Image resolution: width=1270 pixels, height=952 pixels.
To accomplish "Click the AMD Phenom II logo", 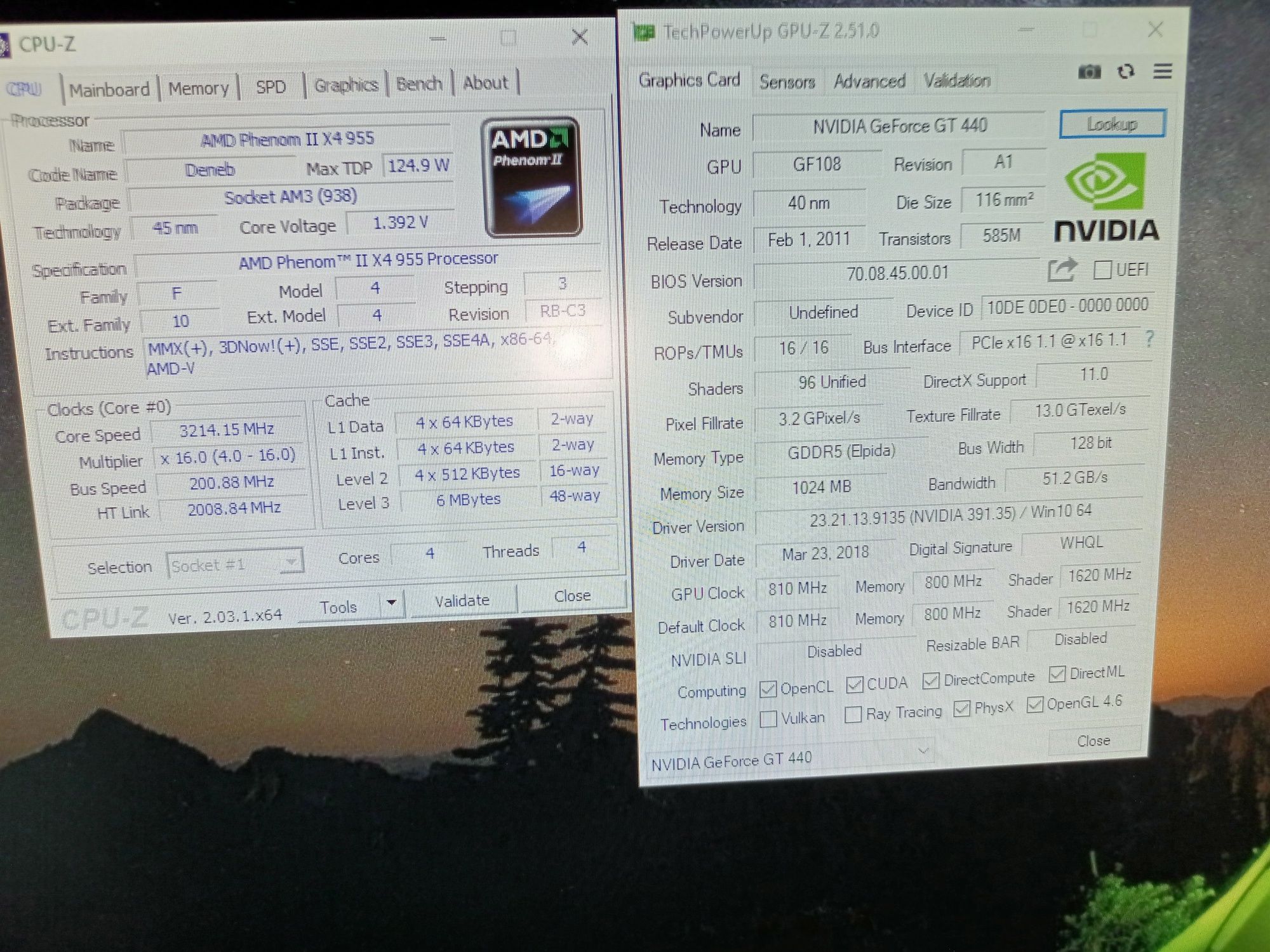I will (x=532, y=177).
